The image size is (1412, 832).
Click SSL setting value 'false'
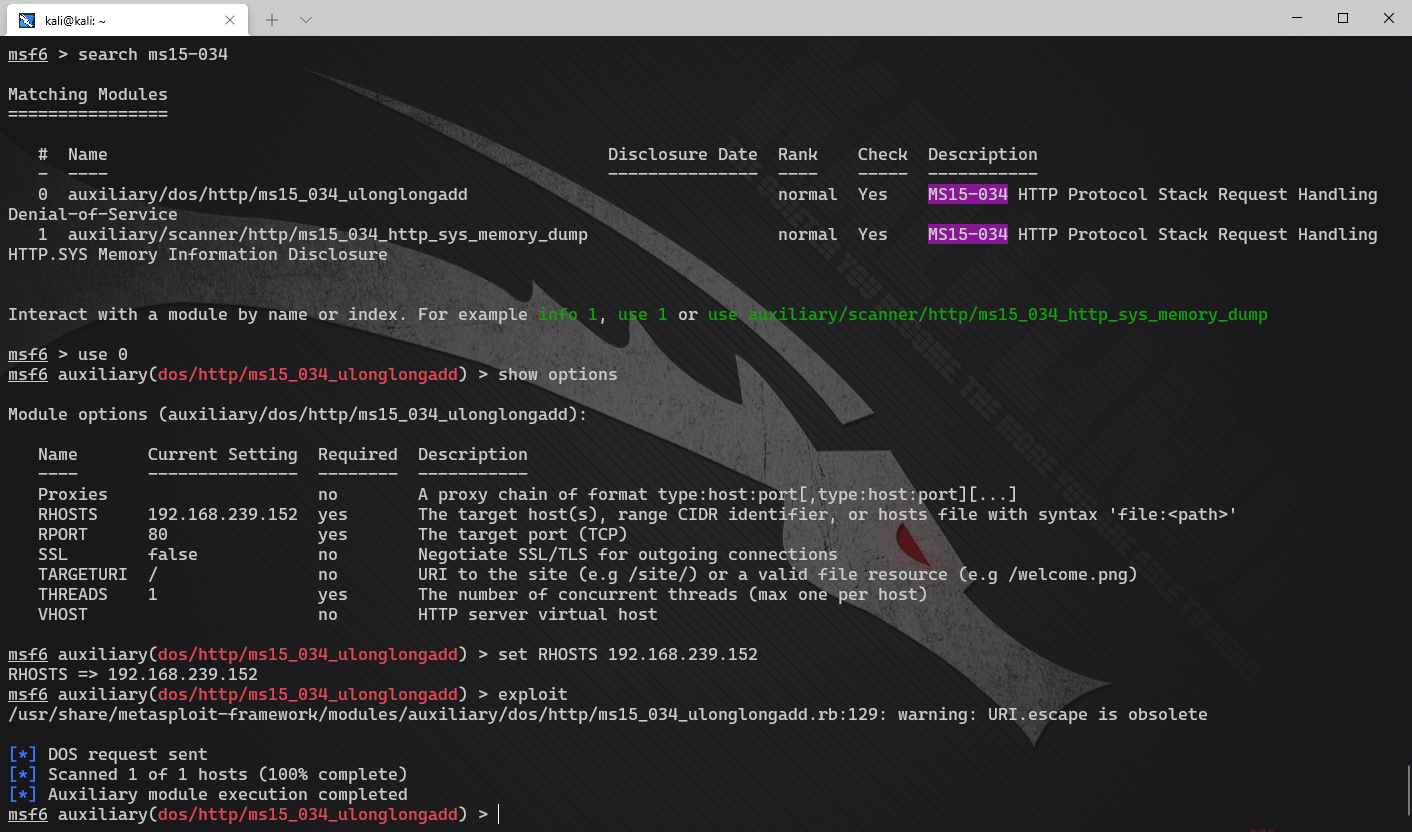click(173, 554)
